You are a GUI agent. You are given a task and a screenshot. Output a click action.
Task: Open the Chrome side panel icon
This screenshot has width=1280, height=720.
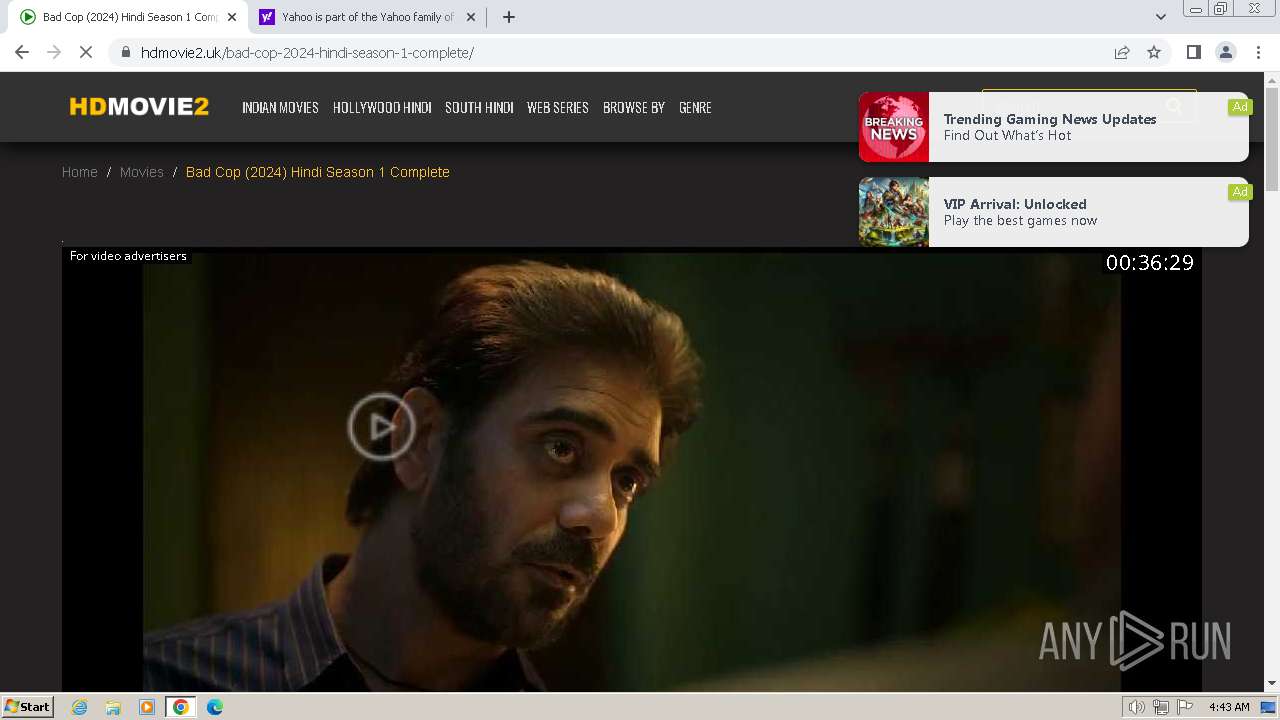click(1193, 52)
